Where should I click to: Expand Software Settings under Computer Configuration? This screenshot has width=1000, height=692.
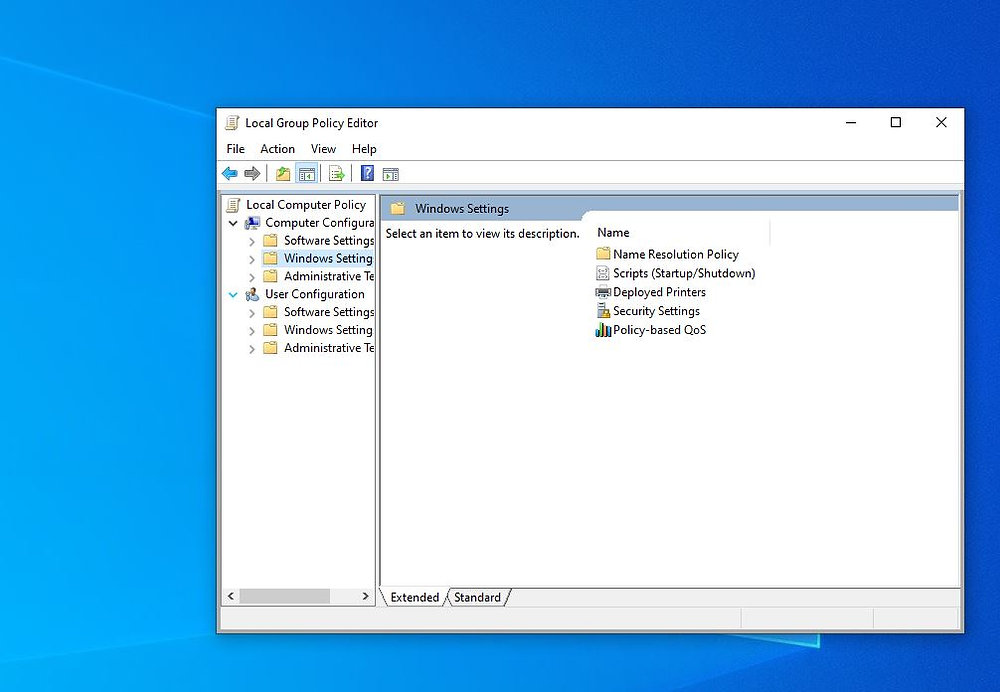(250, 240)
